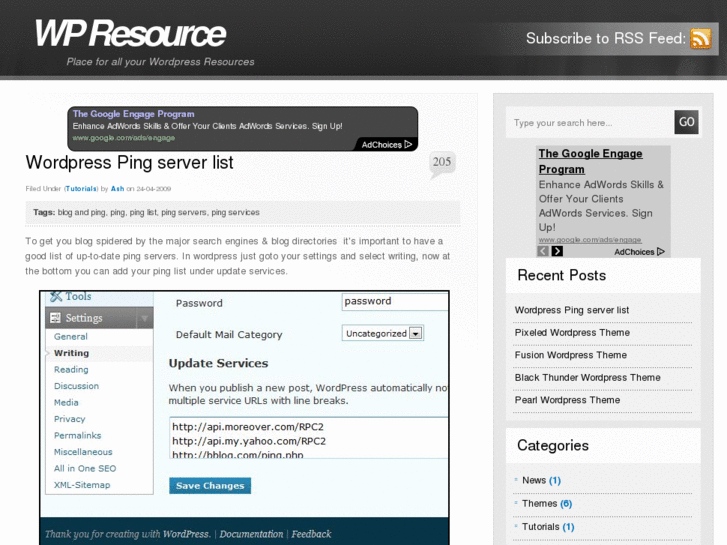Viewport: 727px width, 545px height.
Task: Open author Ash link
Action: [x=117, y=189]
